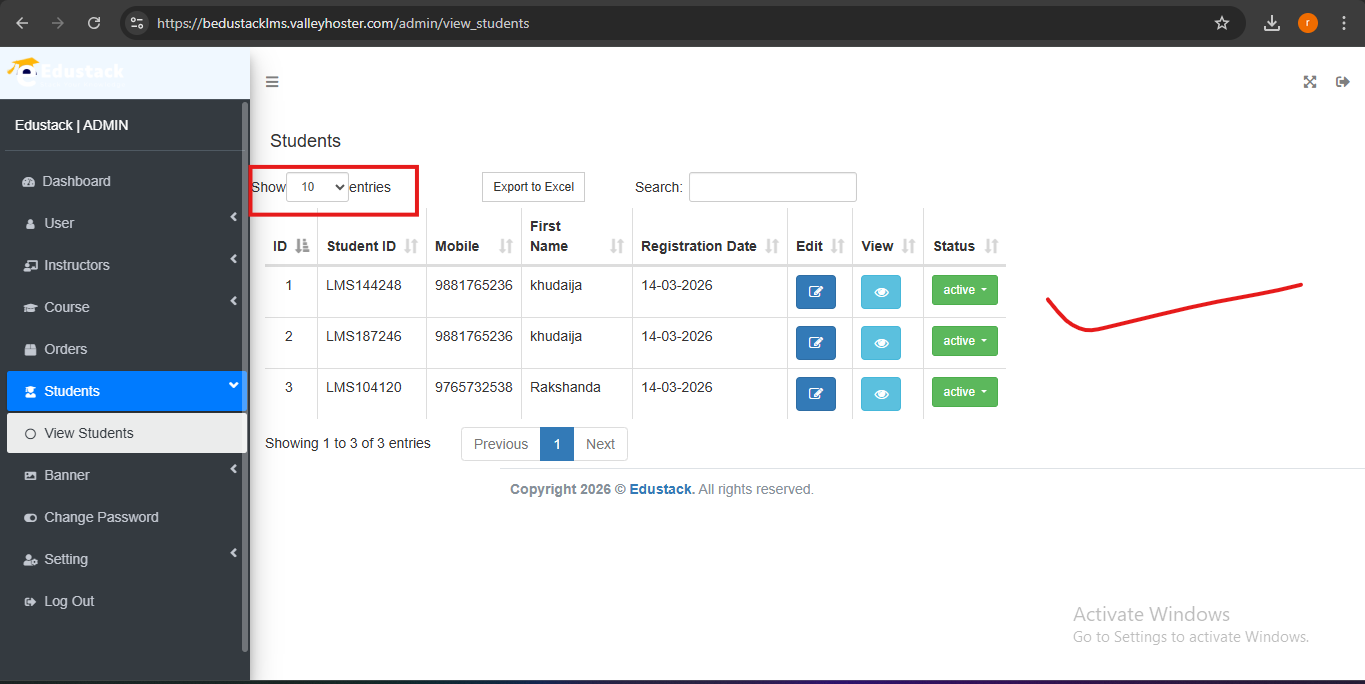The width and height of the screenshot is (1365, 684).
Task: Open the Show entries count dropdown
Action: pyautogui.click(x=317, y=187)
